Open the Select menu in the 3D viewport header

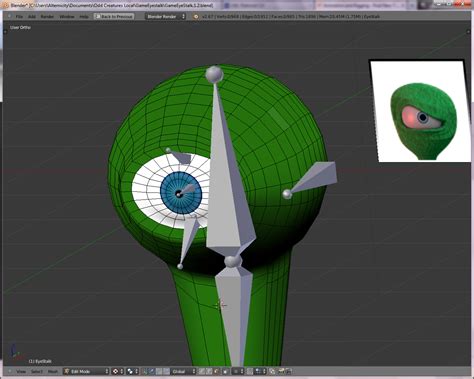coord(37,371)
